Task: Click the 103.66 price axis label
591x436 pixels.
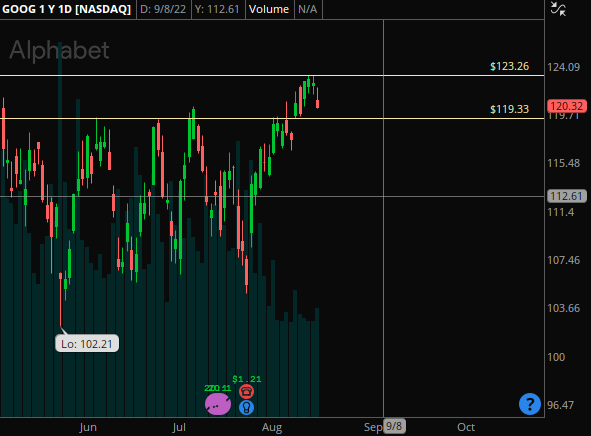Action: click(563, 308)
